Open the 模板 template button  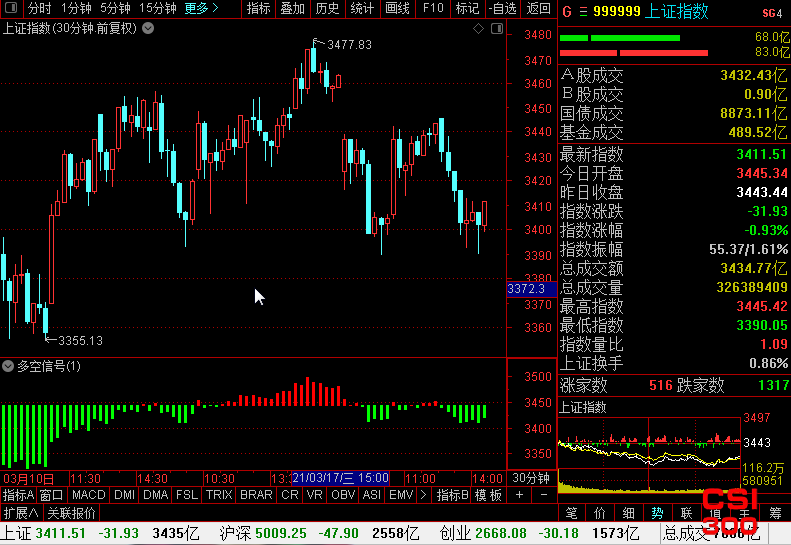(x=488, y=495)
